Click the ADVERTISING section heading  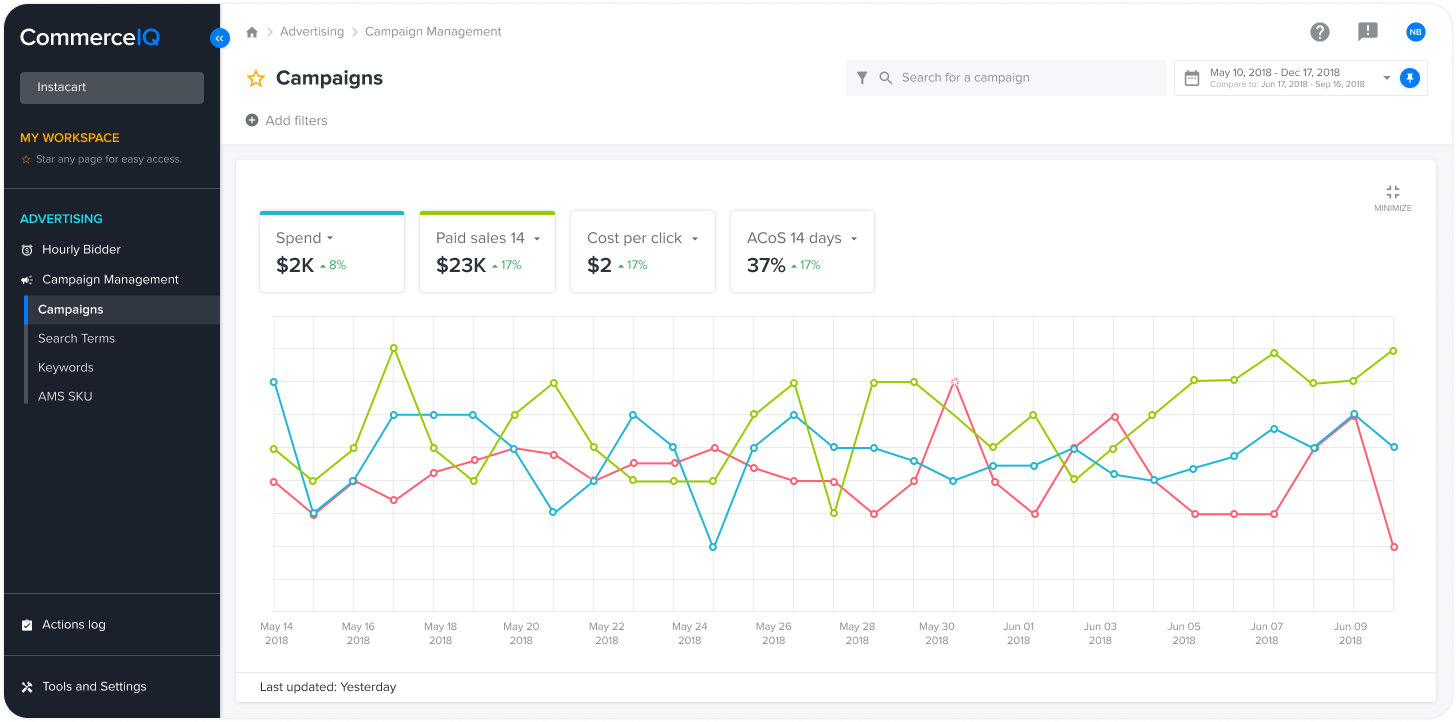pos(61,219)
